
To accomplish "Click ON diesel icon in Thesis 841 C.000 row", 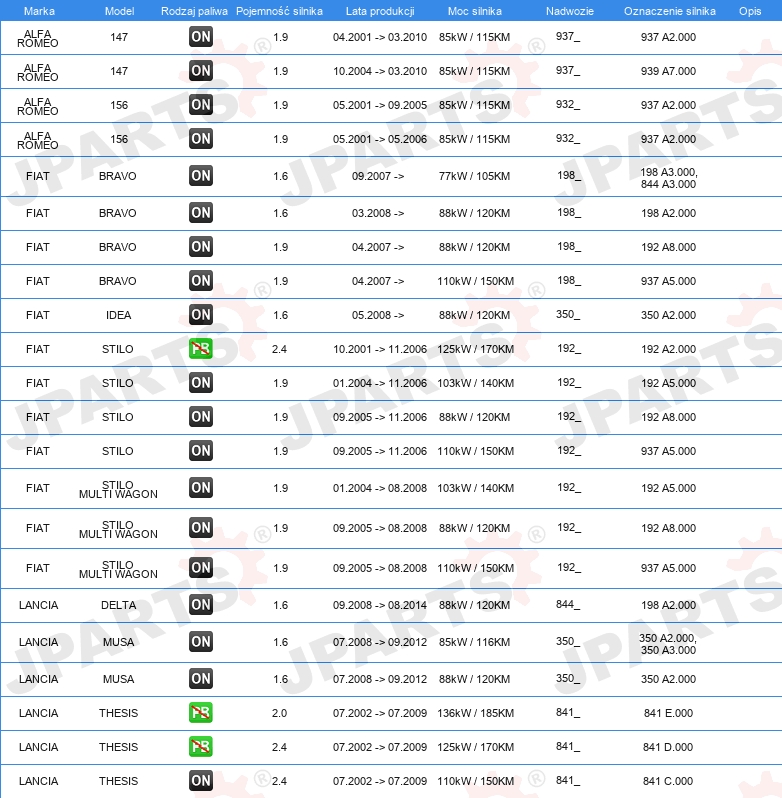I will (x=200, y=781).
